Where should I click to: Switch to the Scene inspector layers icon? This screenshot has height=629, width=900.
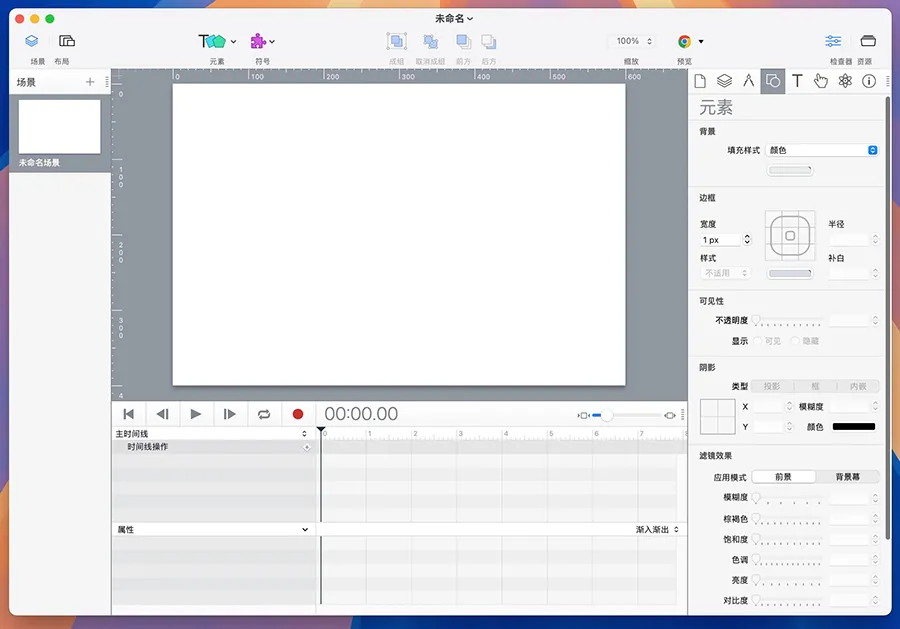tap(724, 81)
